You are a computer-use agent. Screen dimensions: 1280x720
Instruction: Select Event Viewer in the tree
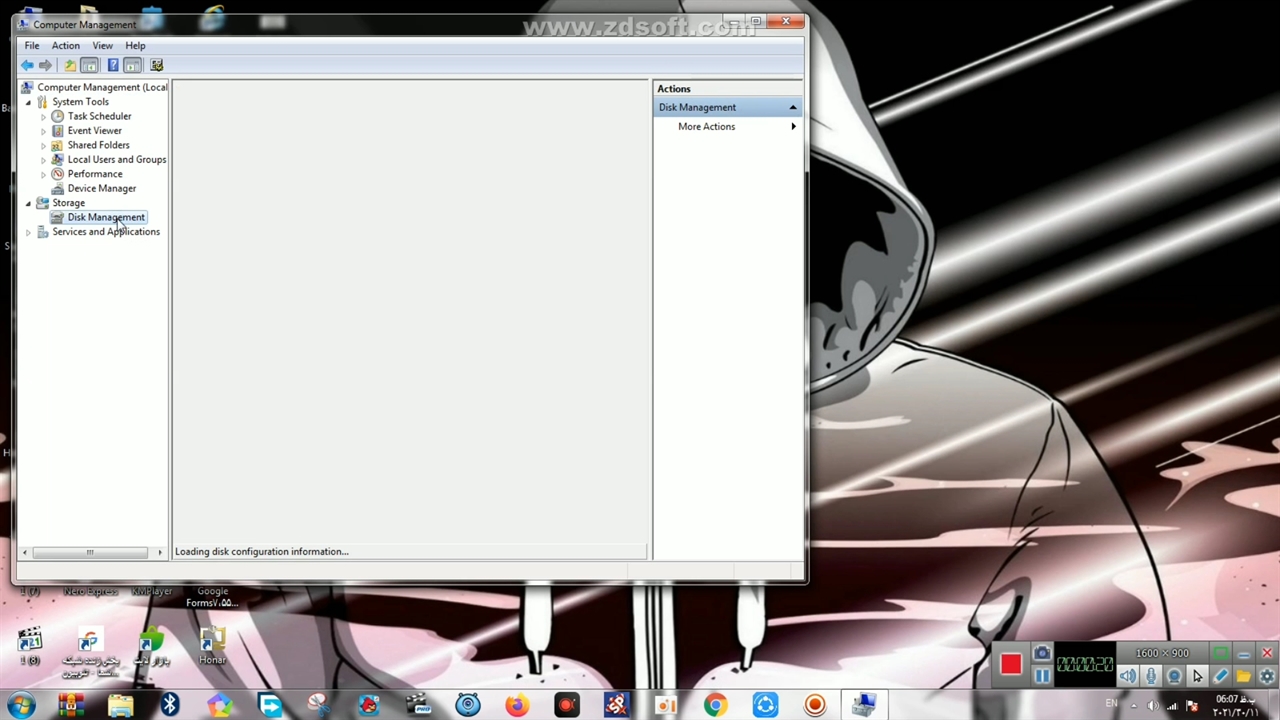click(x=94, y=130)
